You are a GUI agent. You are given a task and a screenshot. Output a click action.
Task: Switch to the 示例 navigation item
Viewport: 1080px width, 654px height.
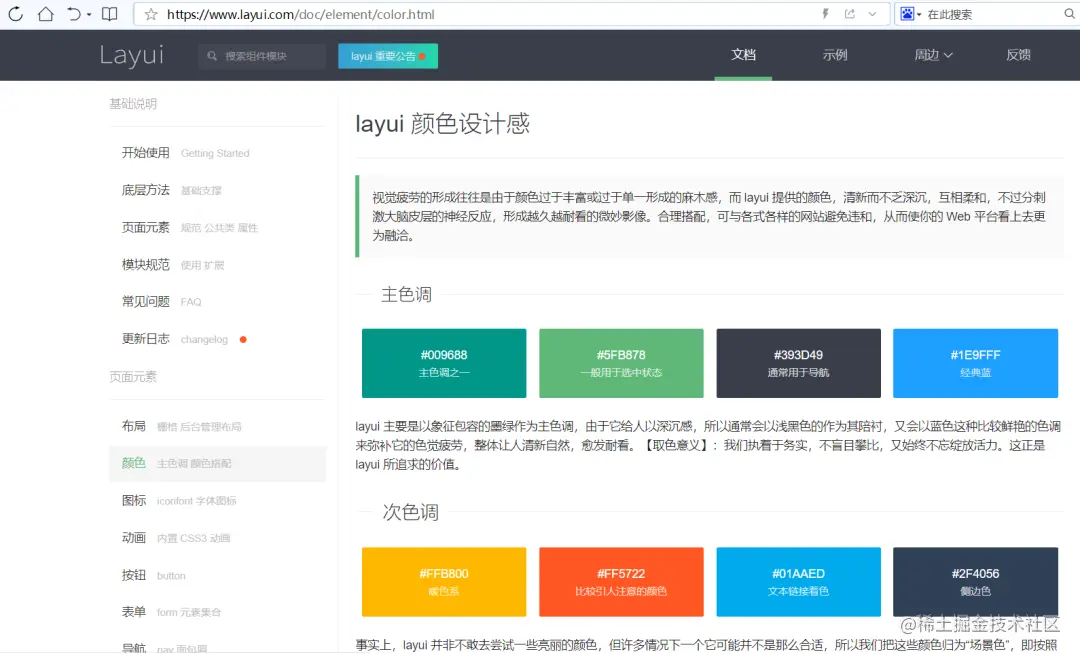[835, 55]
